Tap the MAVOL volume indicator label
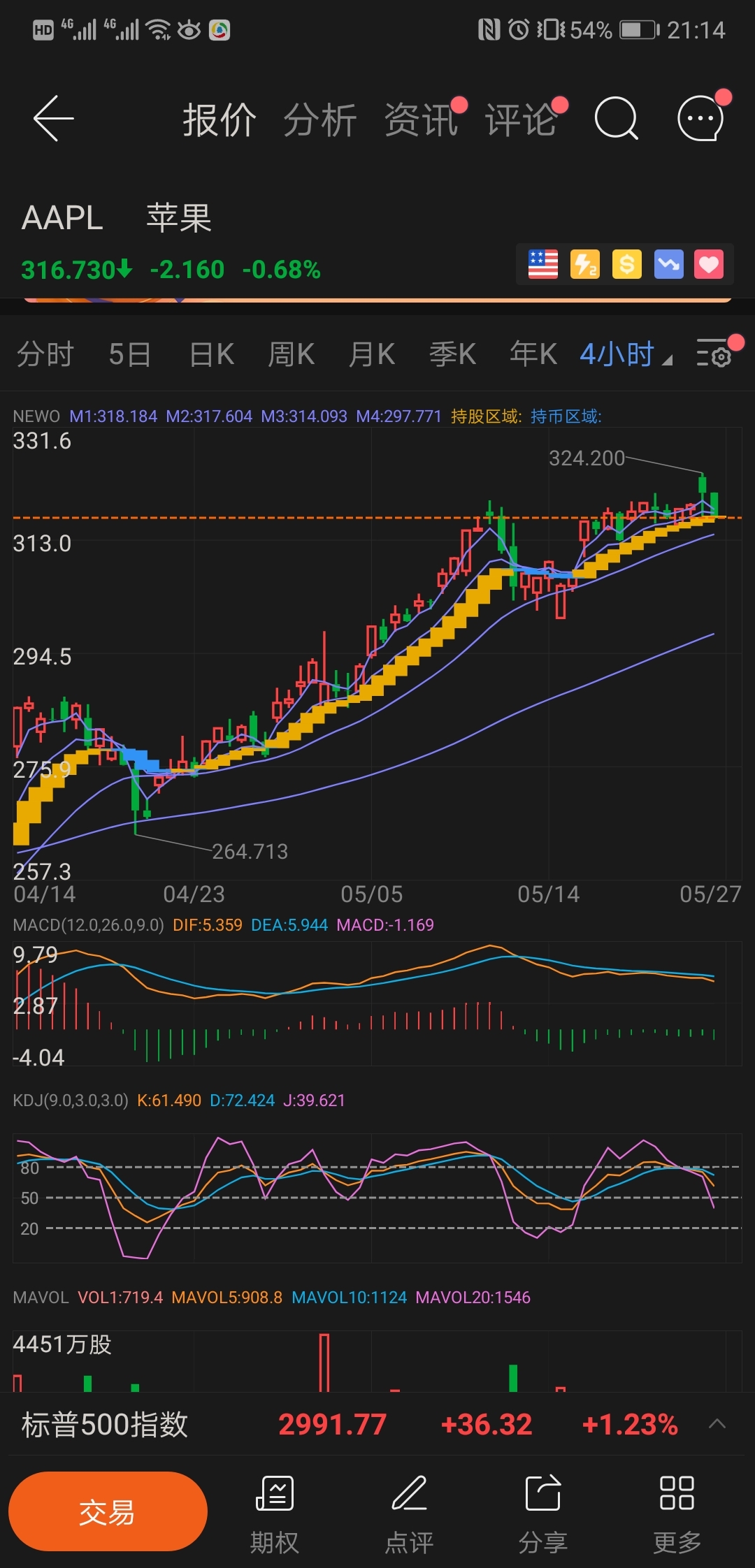The image size is (755, 1568). (x=41, y=1298)
